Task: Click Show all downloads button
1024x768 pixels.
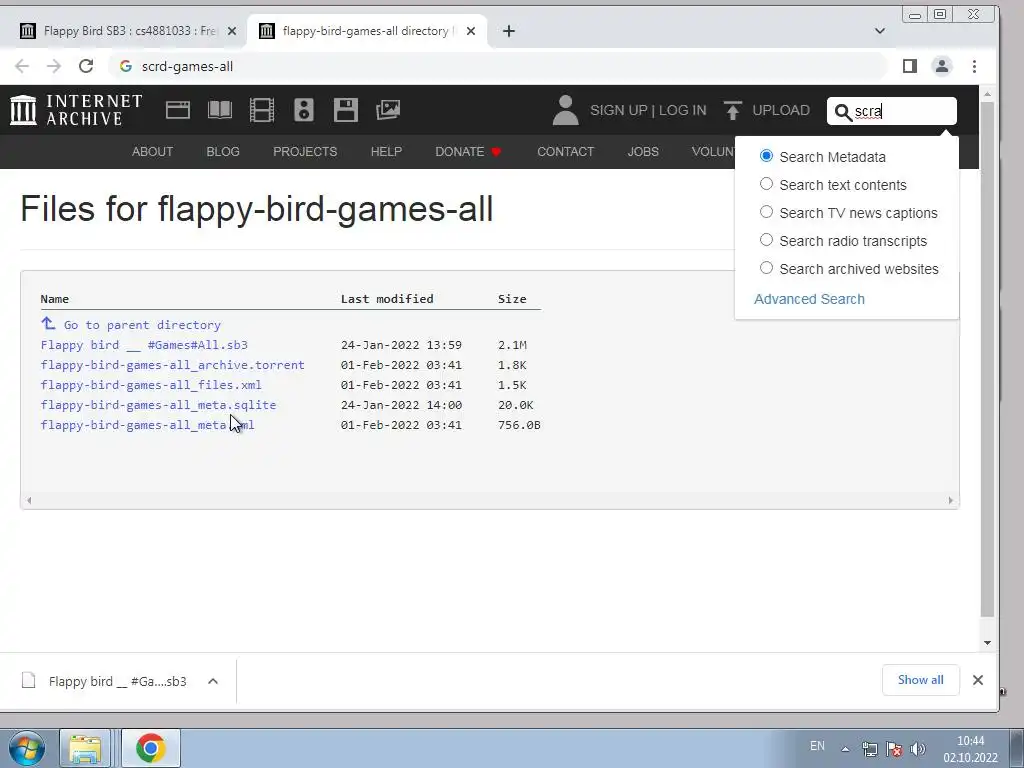Action: [x=920, y=680]
